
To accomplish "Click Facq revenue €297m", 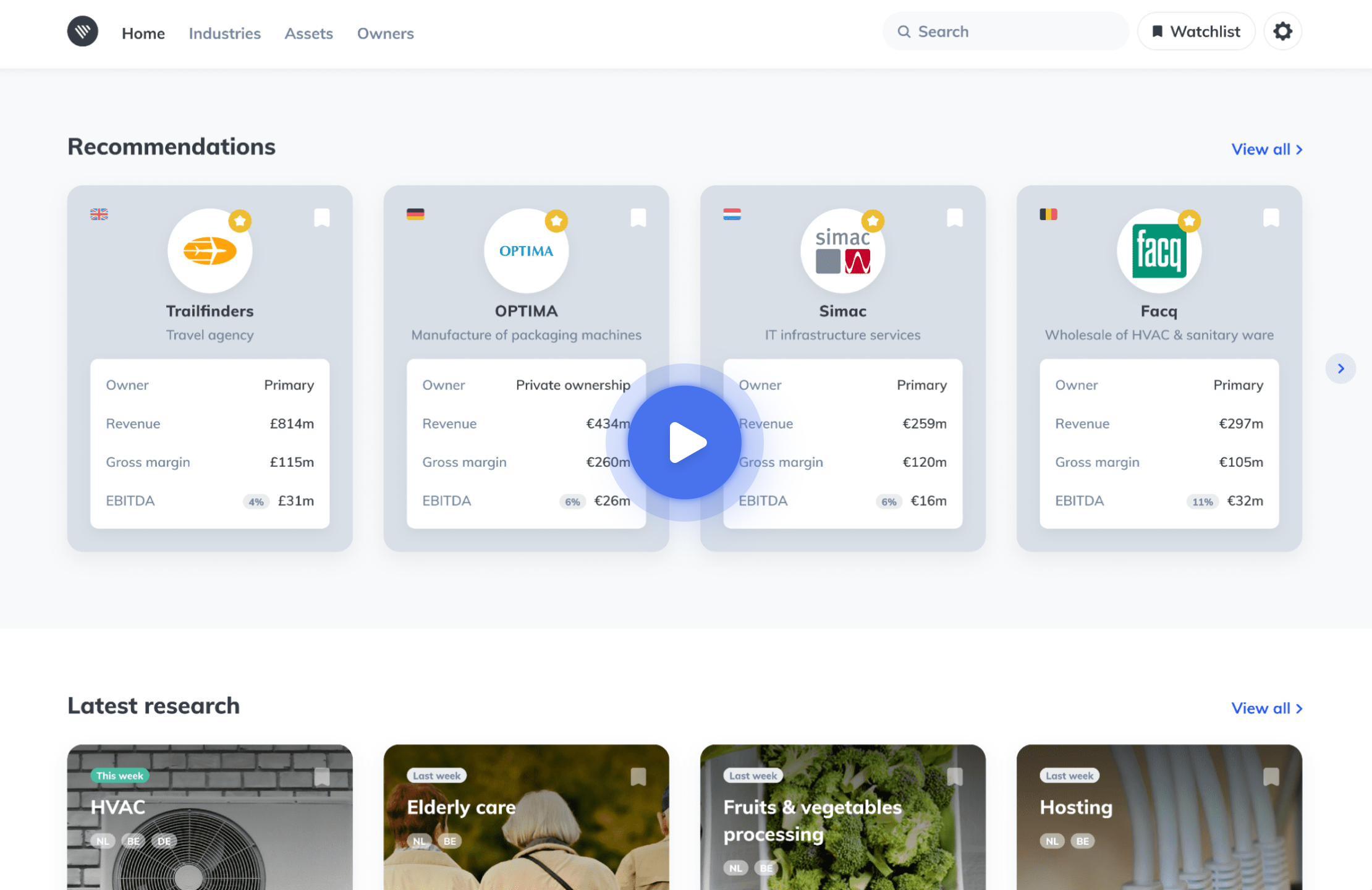I will (1241, 423).
